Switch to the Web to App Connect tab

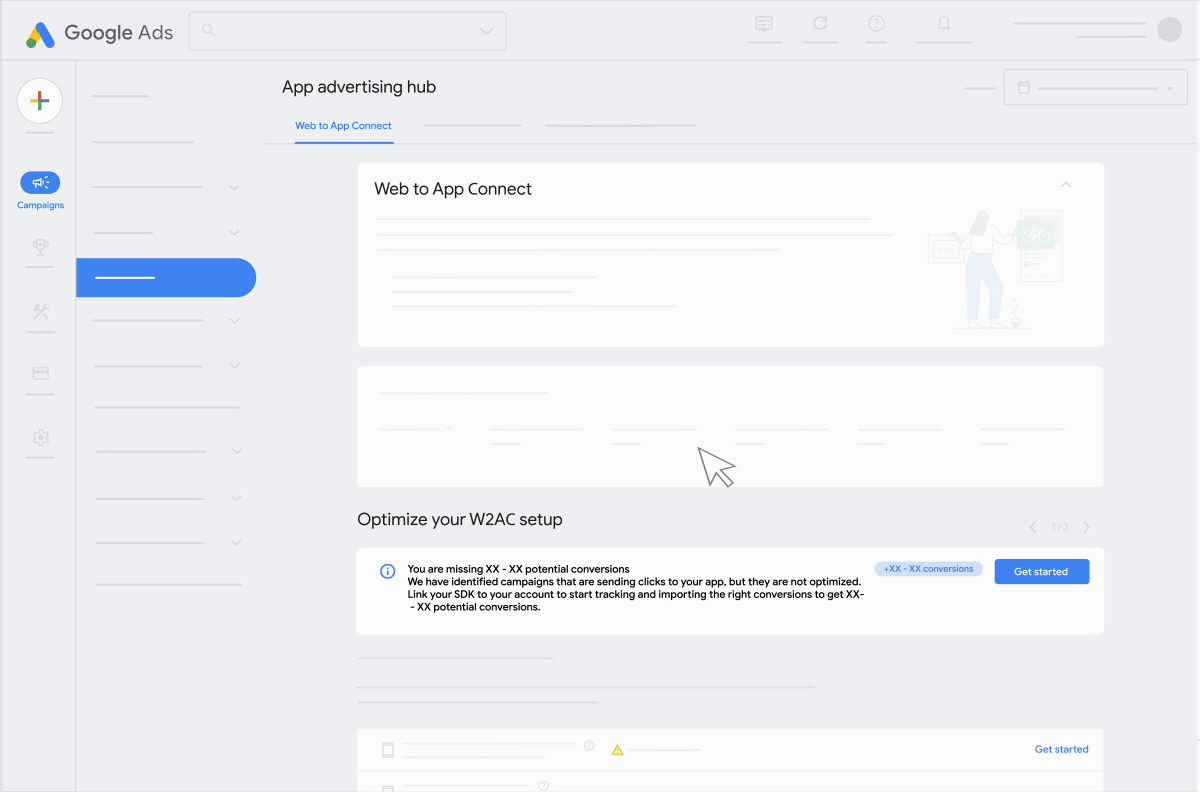(343, 126)
